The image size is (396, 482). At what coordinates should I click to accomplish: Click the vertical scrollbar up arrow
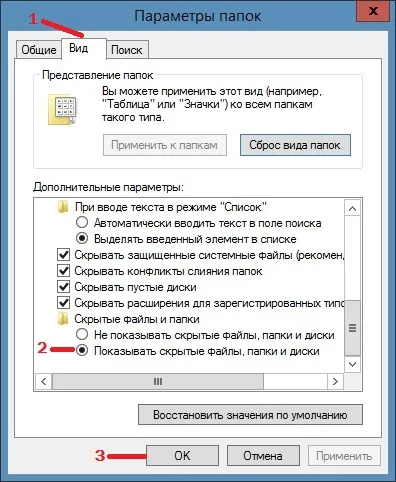[x=353, y=208]
